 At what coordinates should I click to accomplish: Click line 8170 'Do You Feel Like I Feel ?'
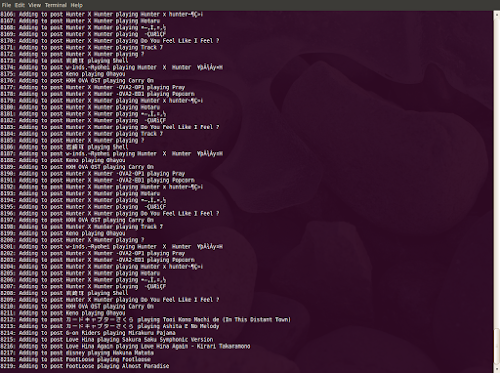pyautogui.click(x=180, y=41)
